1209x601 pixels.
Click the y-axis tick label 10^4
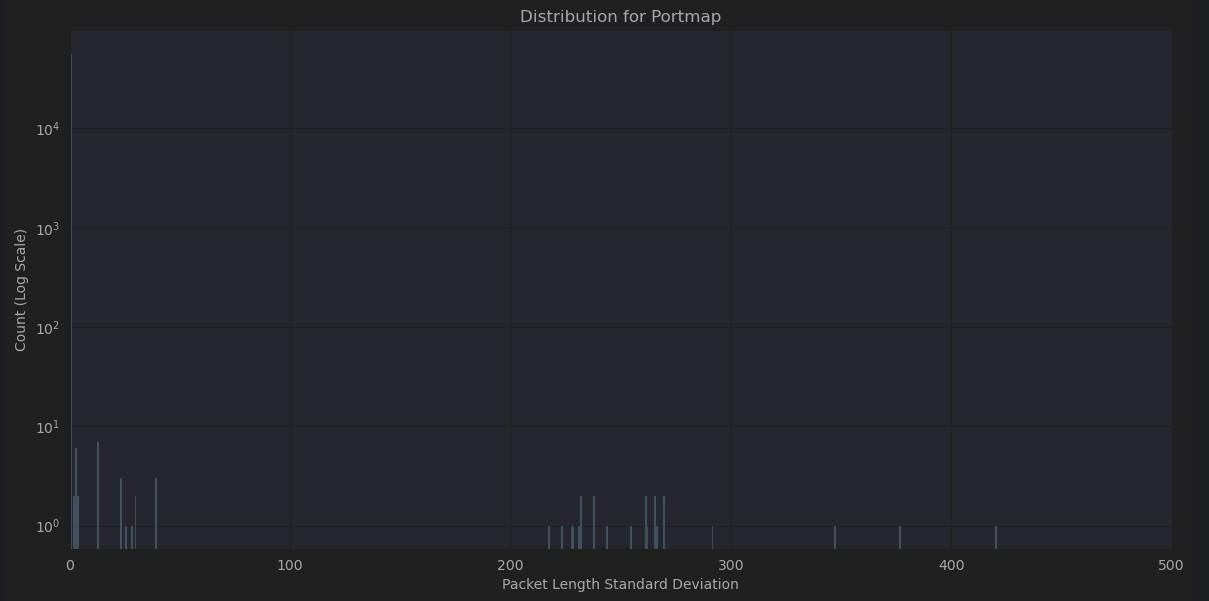[x=48, y=129]
